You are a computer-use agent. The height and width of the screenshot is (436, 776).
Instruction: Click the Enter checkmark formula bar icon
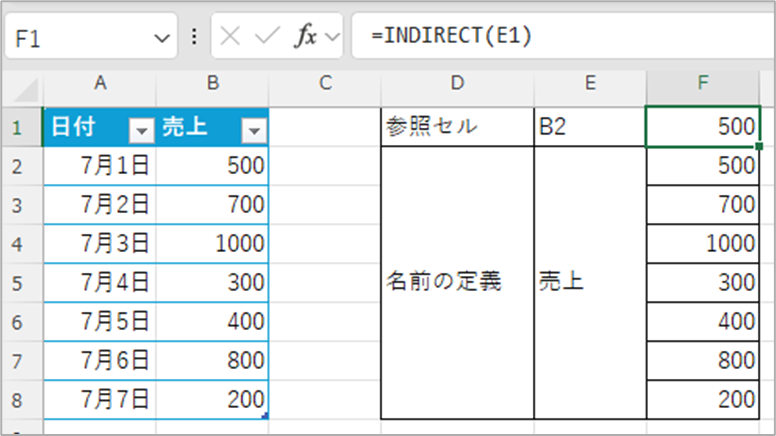point(265,38)
